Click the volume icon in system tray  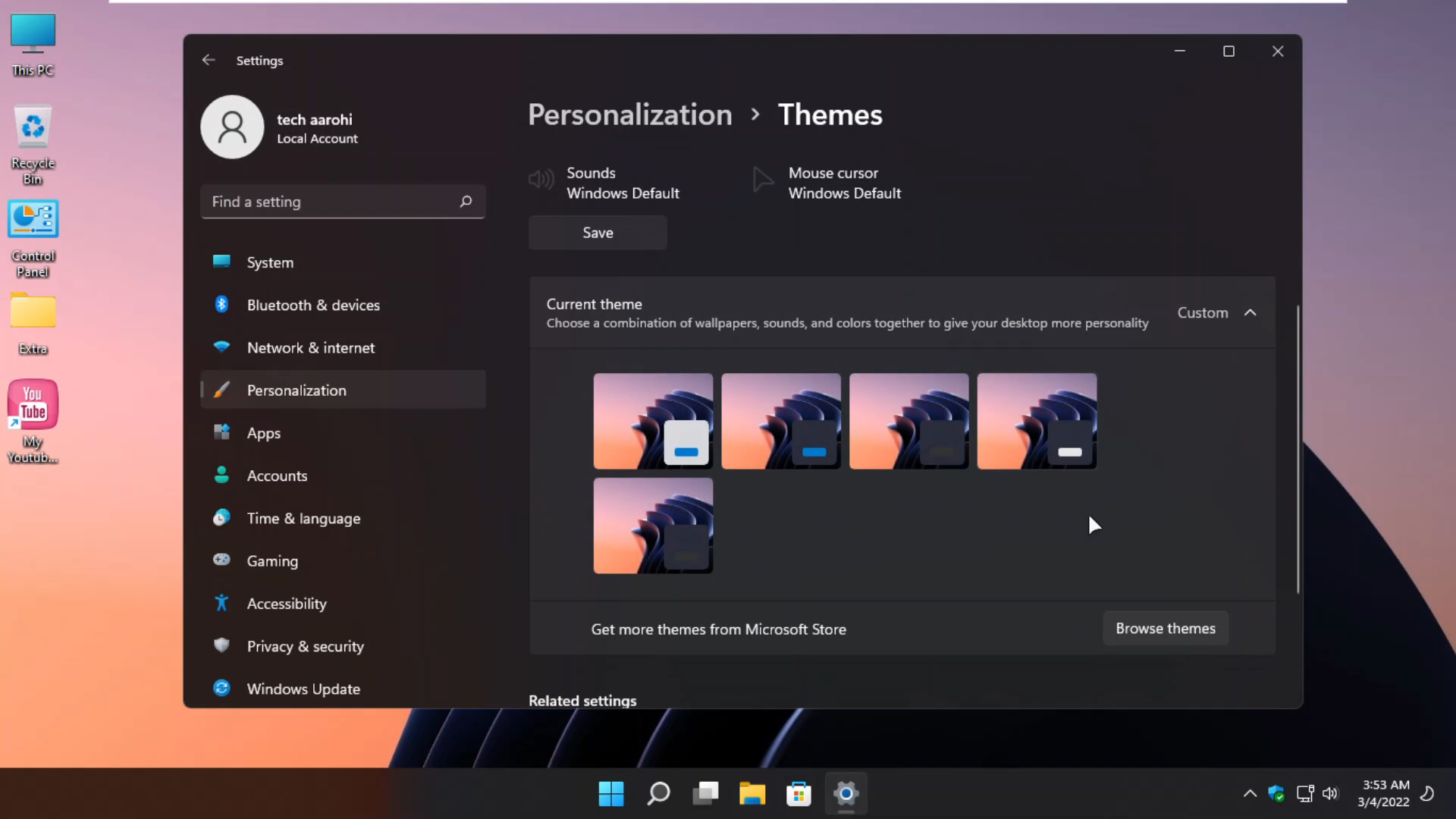pyautogui.click(x=1330, y=794)
